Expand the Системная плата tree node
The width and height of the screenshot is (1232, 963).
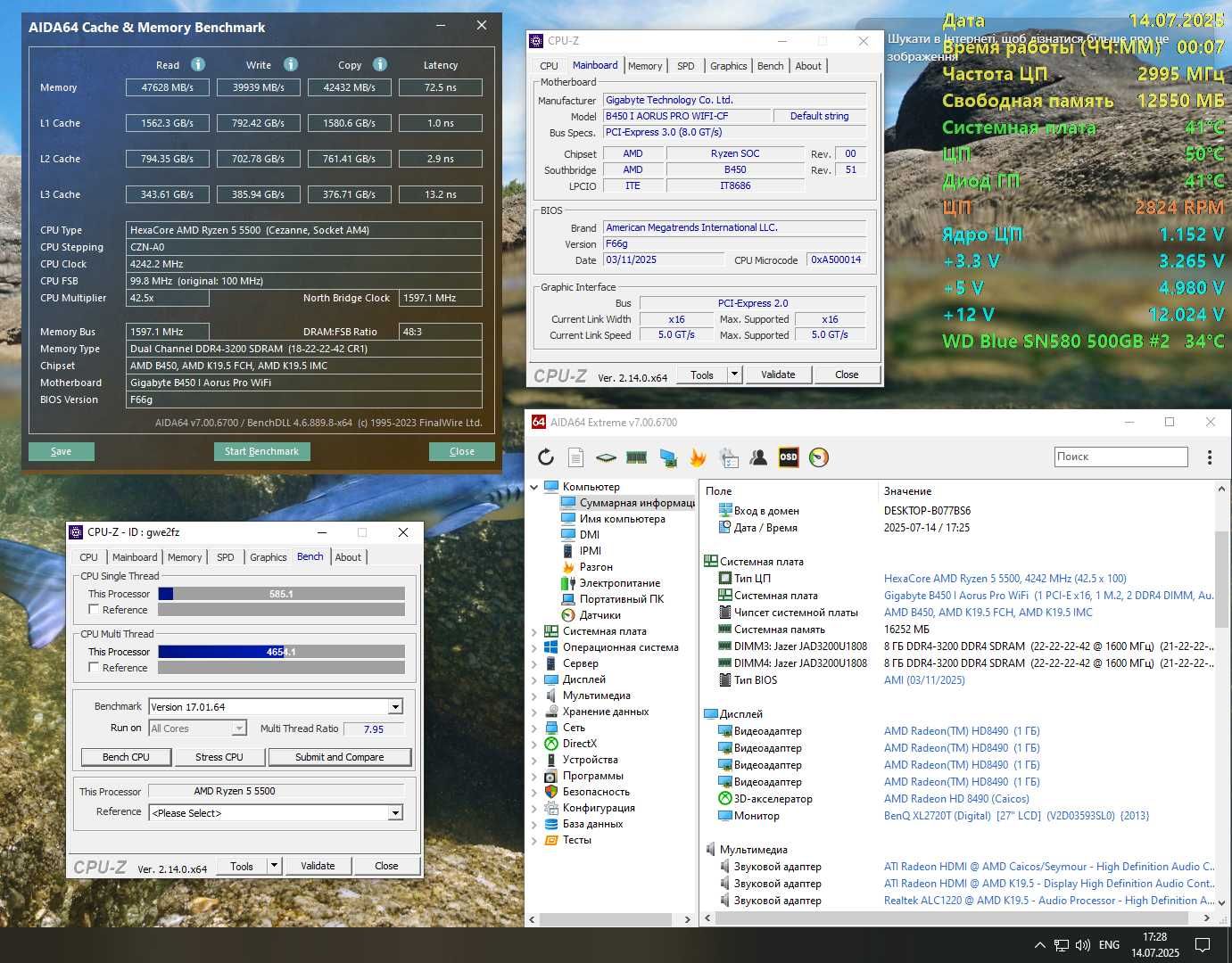point(534,631)
